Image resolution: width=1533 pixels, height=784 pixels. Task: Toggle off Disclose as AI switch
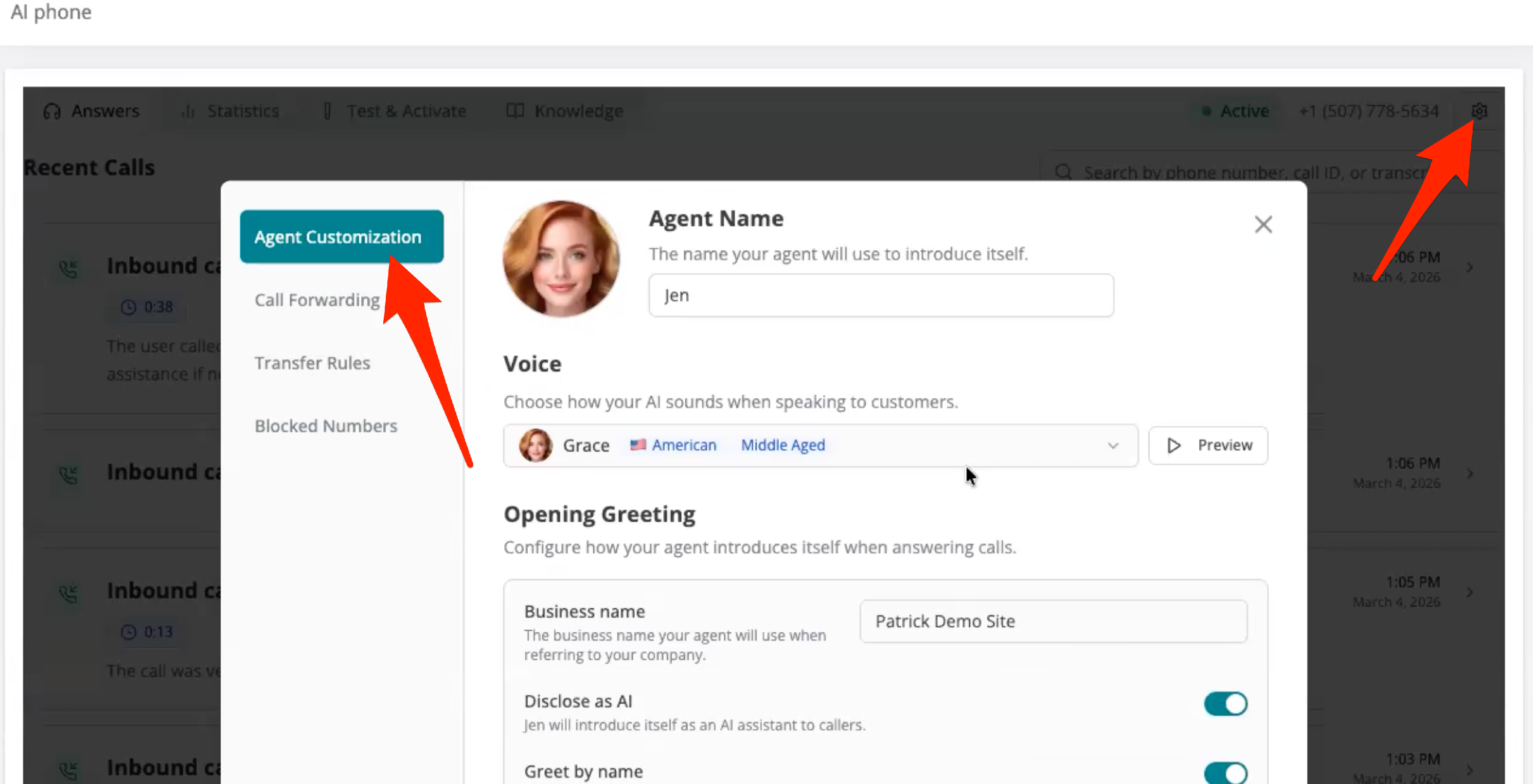coord(1225,704)
